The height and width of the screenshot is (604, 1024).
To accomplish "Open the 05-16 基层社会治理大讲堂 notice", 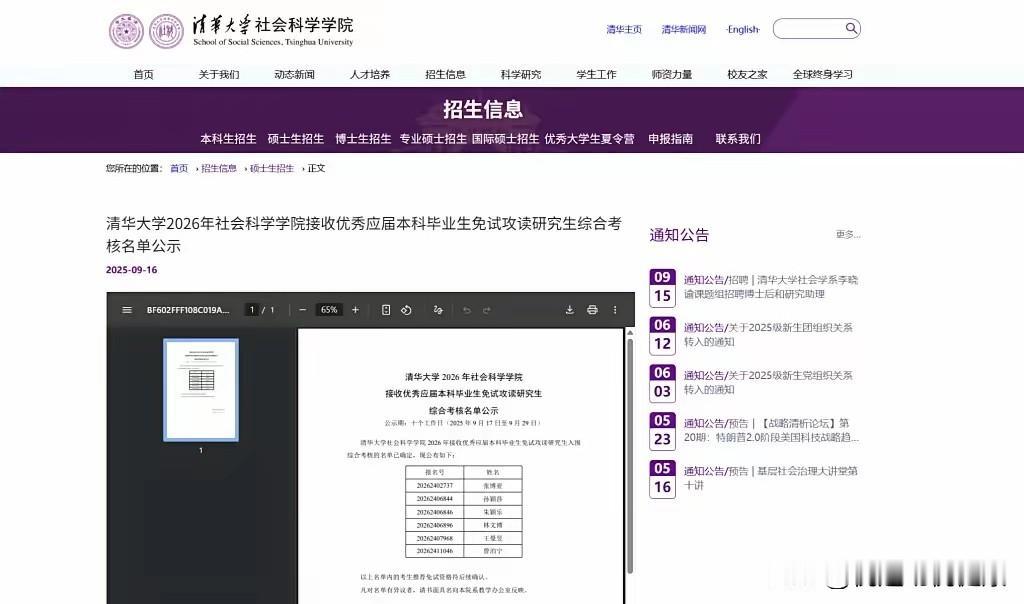I will point(771,478).
